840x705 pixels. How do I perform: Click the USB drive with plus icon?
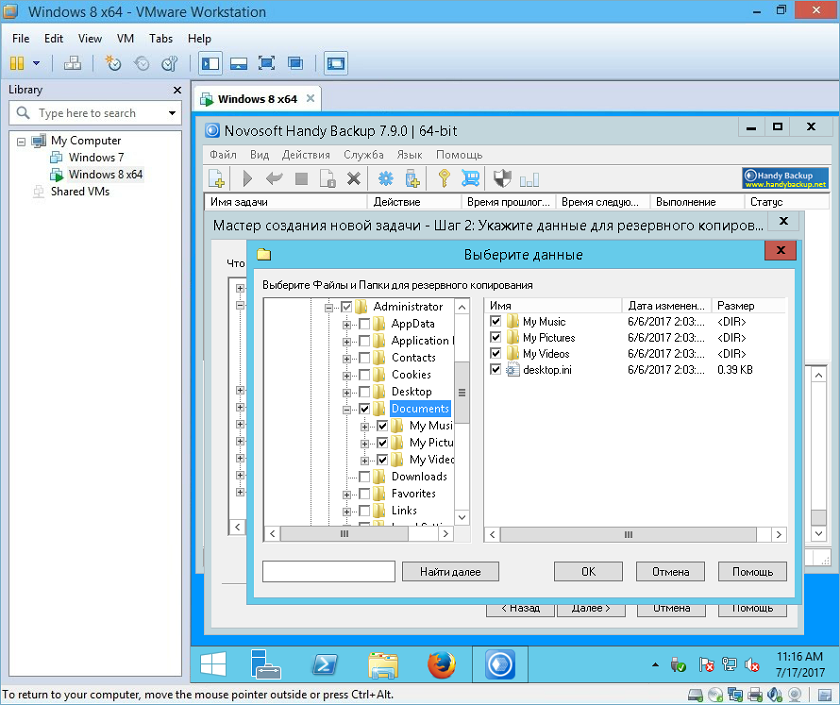(x=412, y=179)
